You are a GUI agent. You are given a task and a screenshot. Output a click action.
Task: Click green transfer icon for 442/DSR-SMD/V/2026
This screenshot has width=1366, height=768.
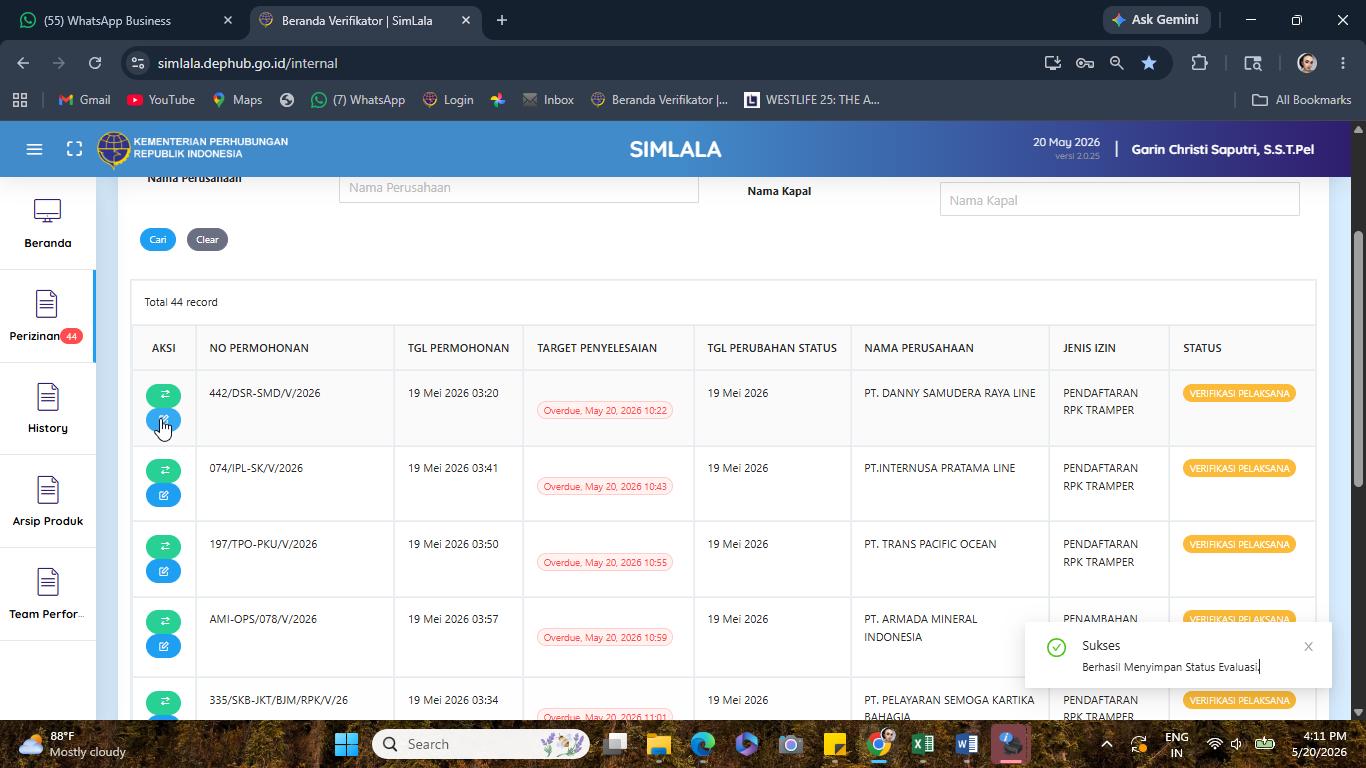(x=163, y=395)
